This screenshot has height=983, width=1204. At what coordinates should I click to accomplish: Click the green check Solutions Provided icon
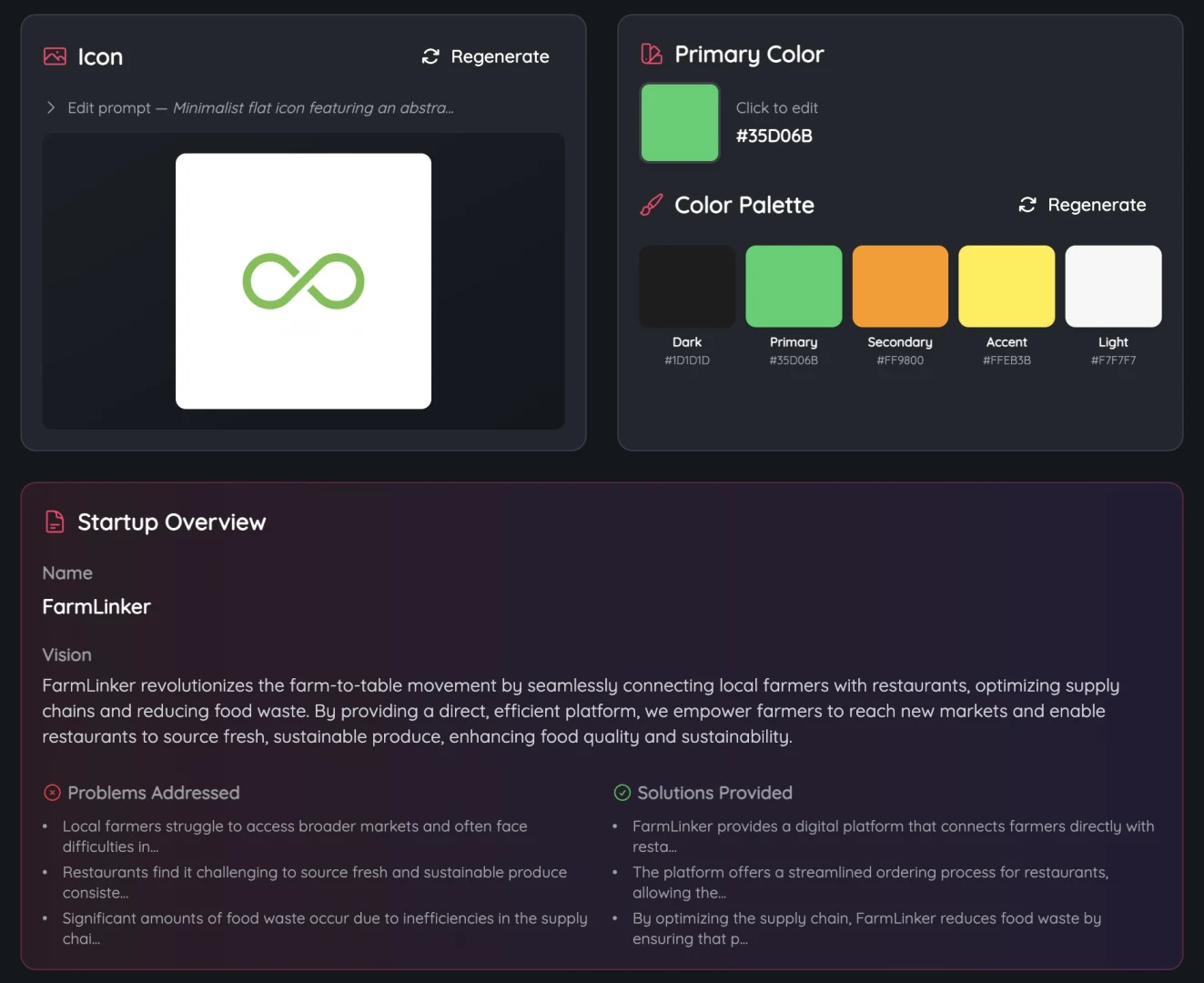coord(622,793)
